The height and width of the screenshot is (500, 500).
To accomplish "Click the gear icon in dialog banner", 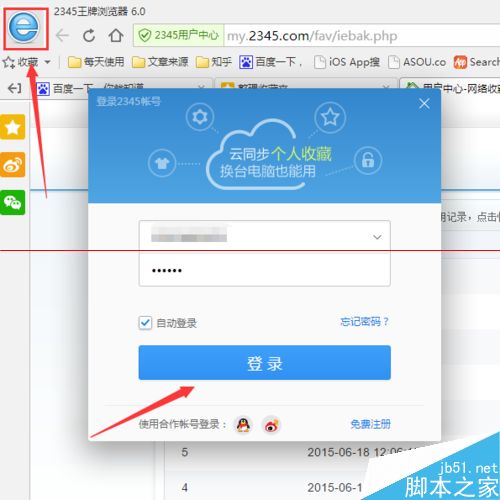I will 200,117.
